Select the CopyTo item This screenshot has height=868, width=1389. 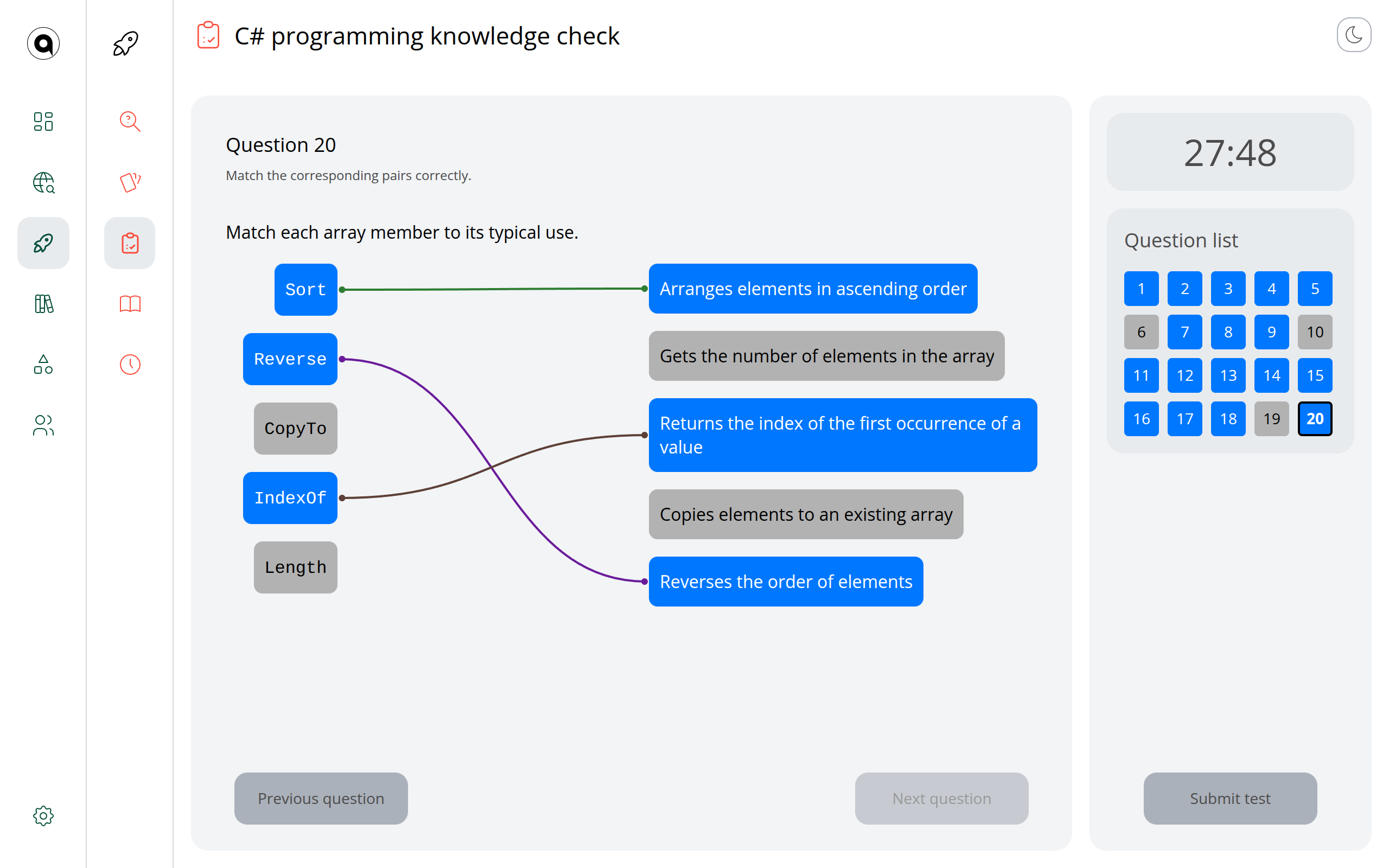(x=296, y=428)
